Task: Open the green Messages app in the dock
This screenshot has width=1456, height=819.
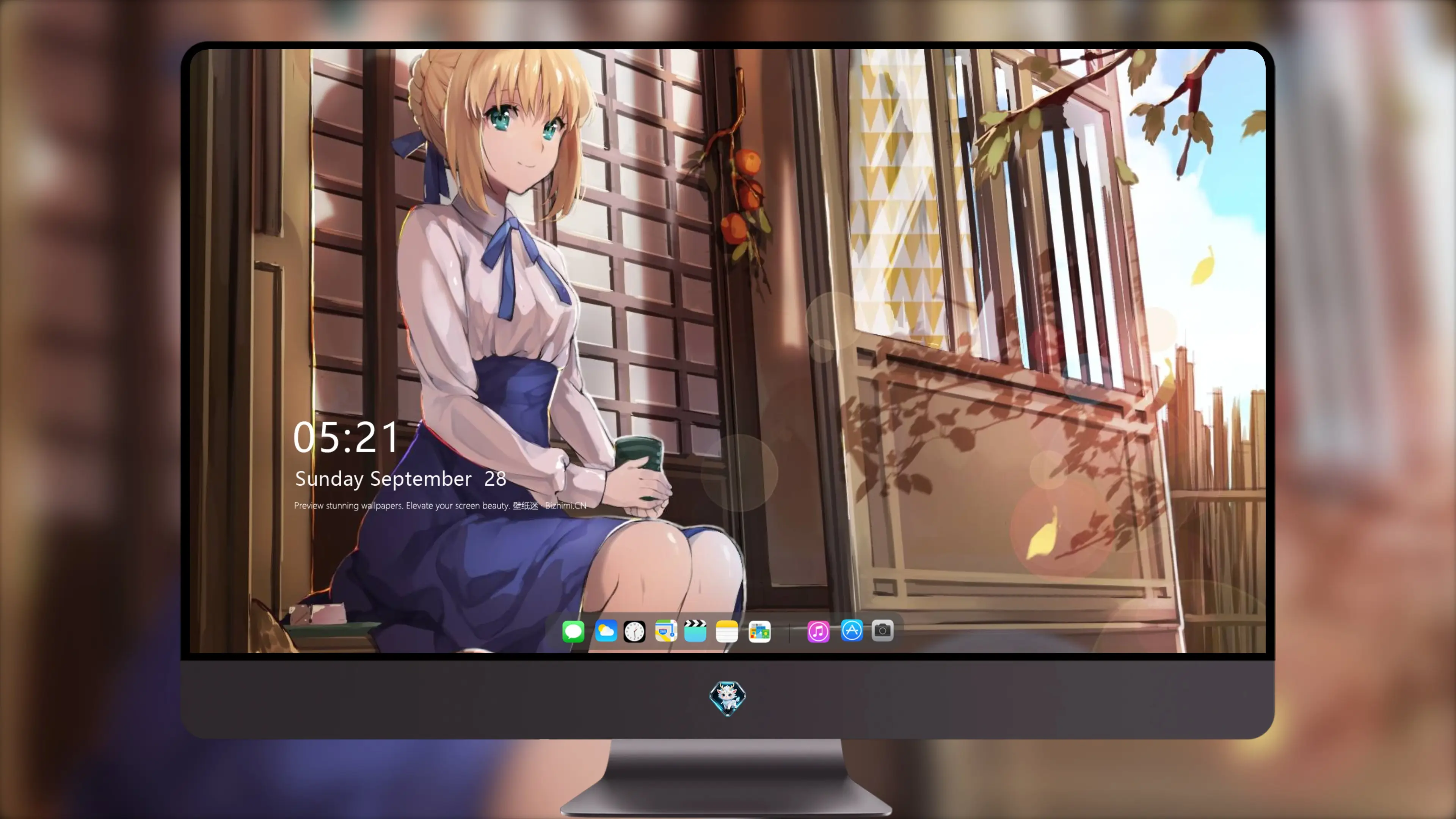Action: [x=573, y=631]
